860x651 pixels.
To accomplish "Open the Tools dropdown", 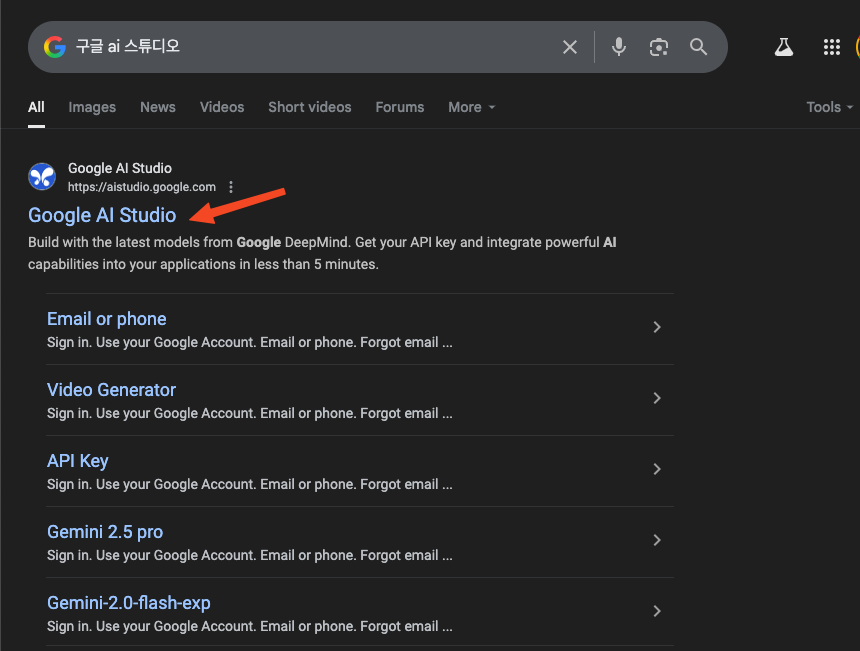I will click(829, 107).
